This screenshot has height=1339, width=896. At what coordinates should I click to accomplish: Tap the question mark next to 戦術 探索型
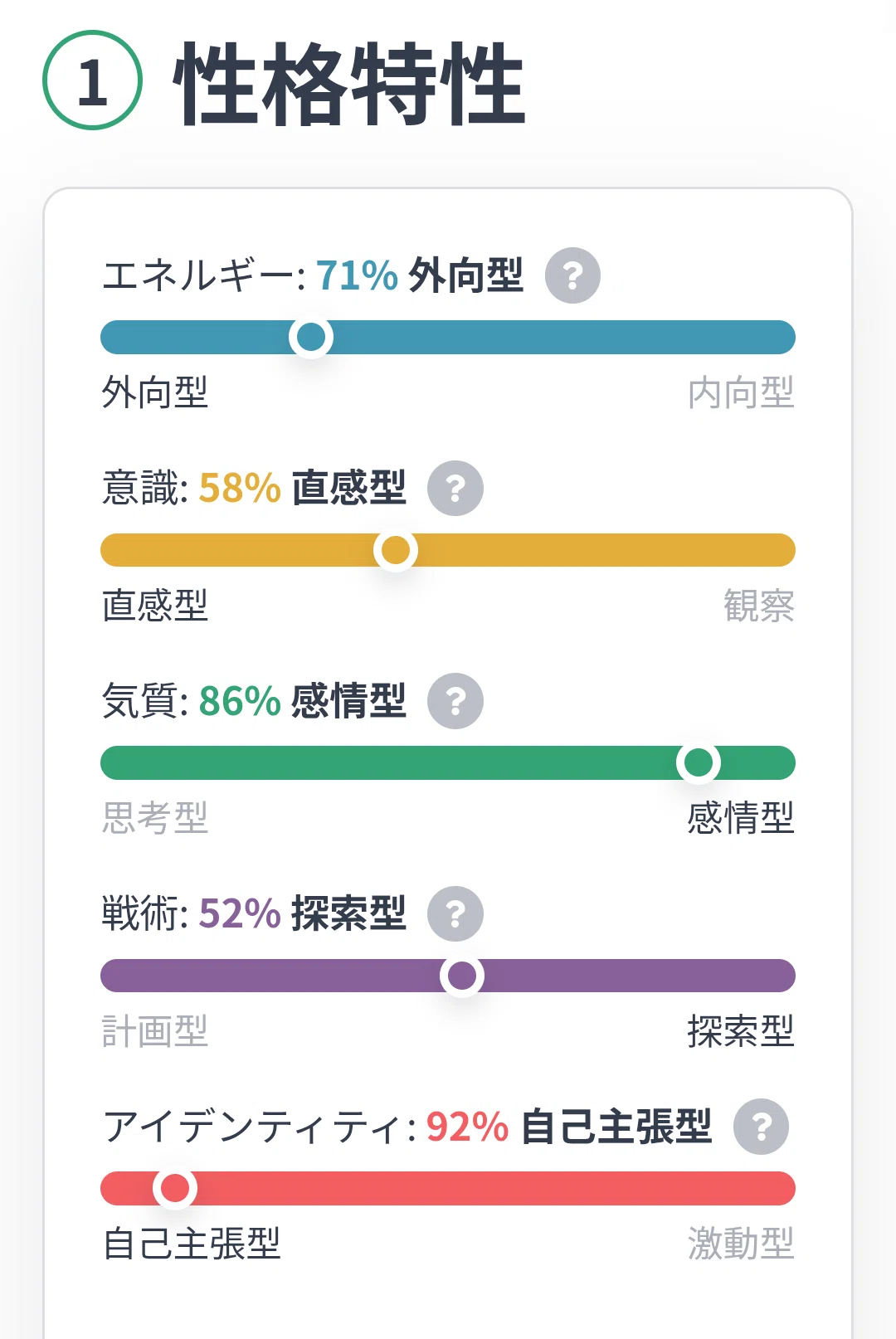tap(455, 913)
